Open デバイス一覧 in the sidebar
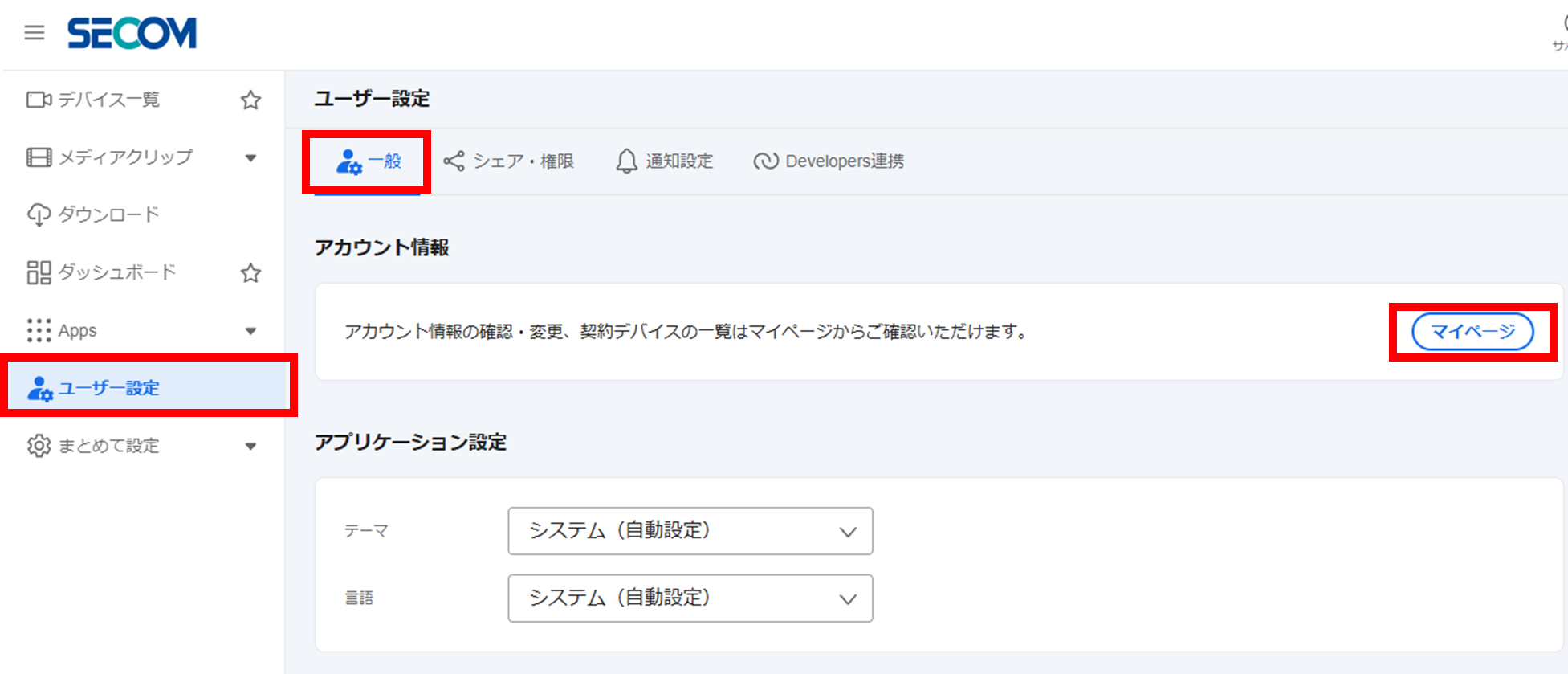 pyautogui.click(x=108, y=100)
